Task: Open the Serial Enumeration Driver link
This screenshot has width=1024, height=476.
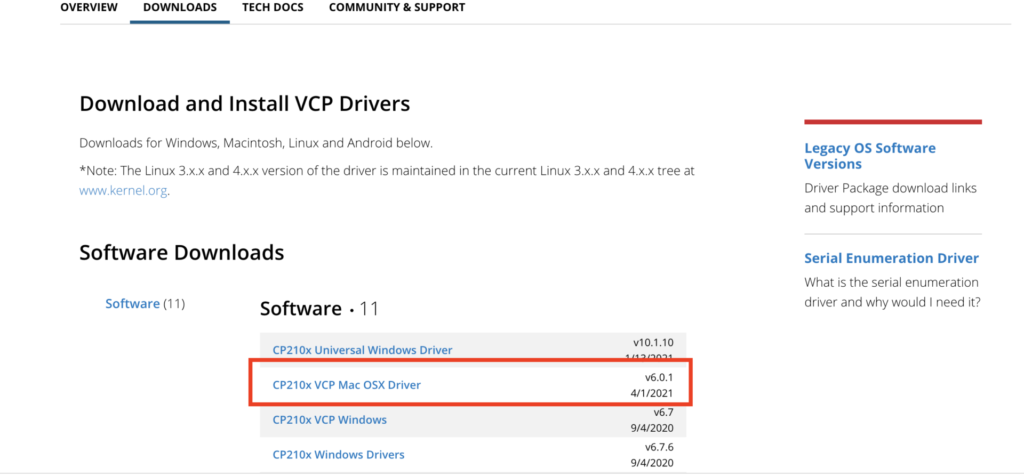Action: [891, 258]
